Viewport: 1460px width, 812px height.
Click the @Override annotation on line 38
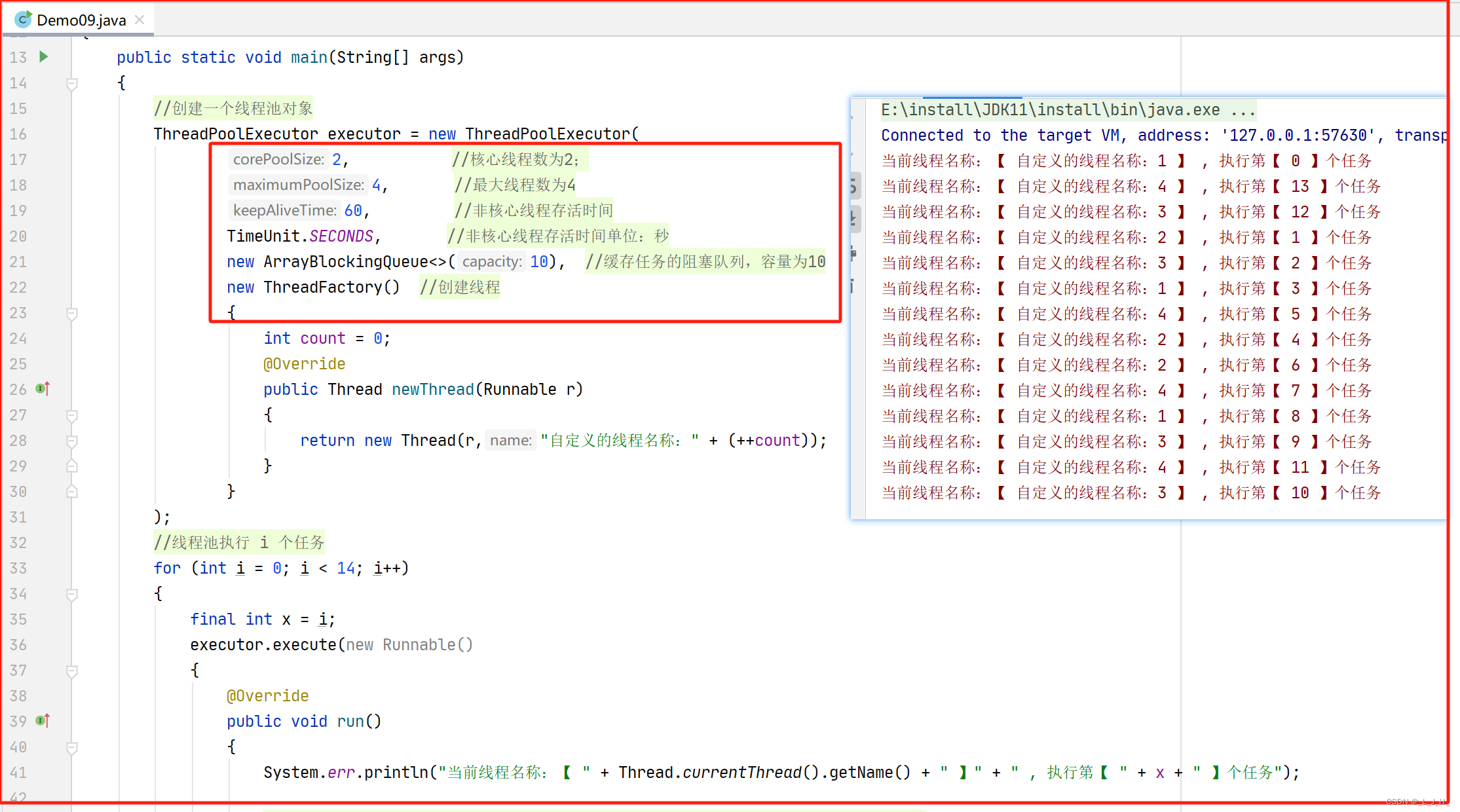(268, 695)
